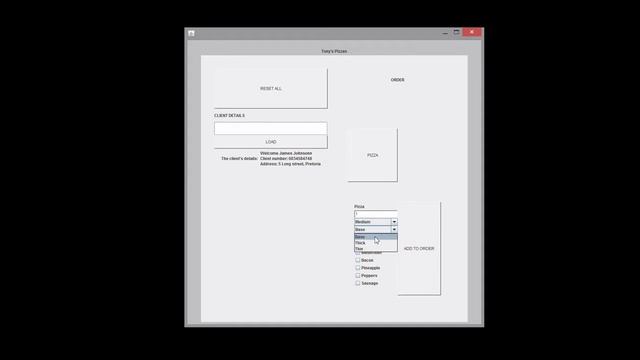Click ADD TO ORDER button

click(x=419, y=248)
